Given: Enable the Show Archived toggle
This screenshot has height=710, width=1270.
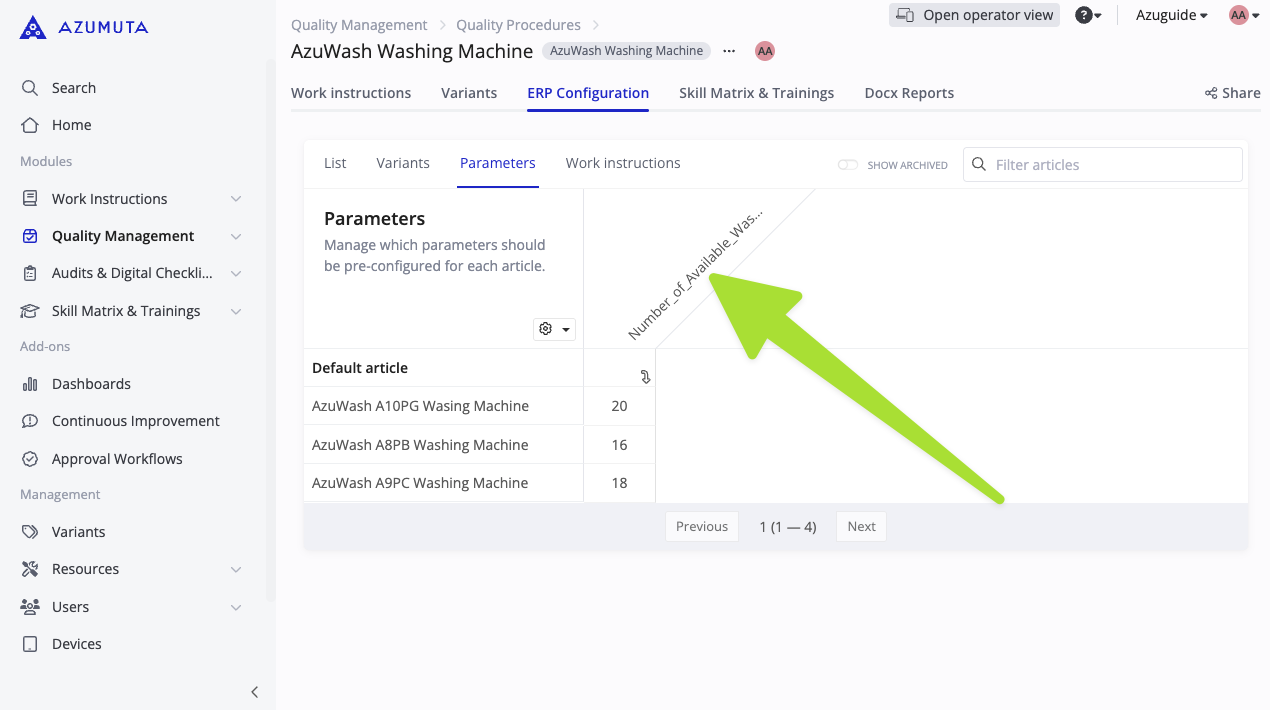Looking at the screenshot, I should point(847,164).
